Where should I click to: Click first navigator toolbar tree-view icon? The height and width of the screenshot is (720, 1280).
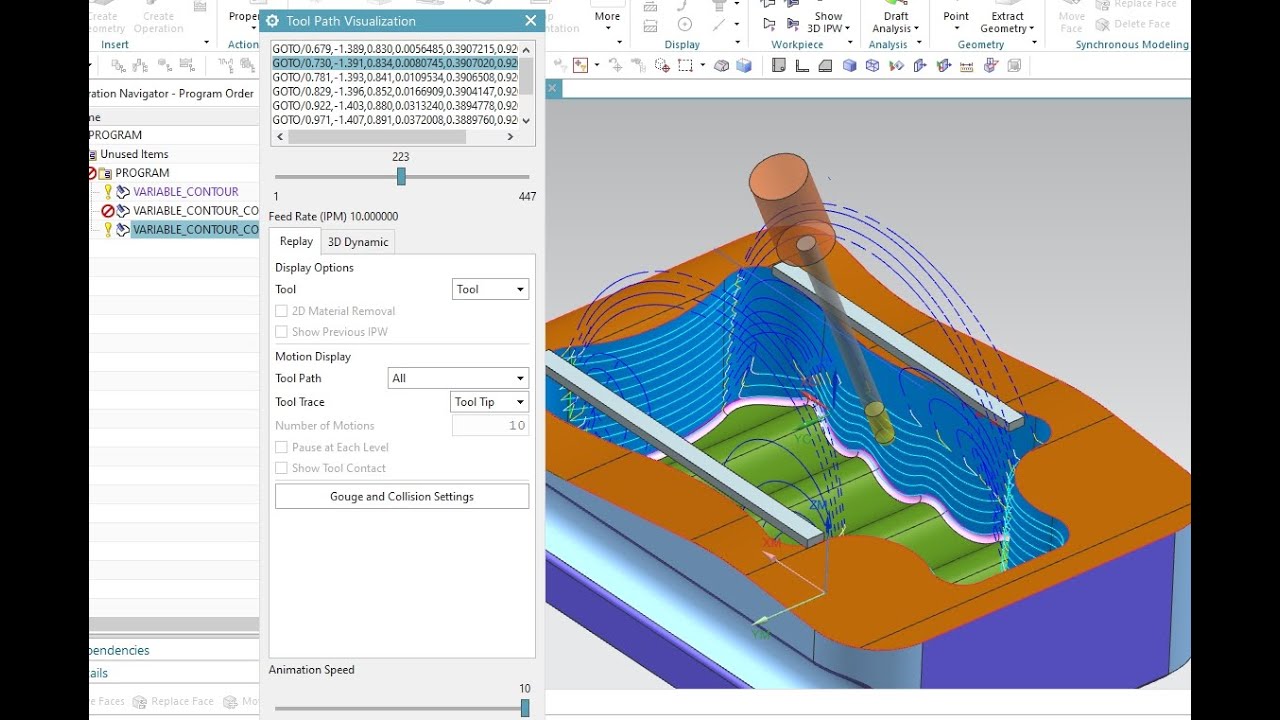pos(119,66)
